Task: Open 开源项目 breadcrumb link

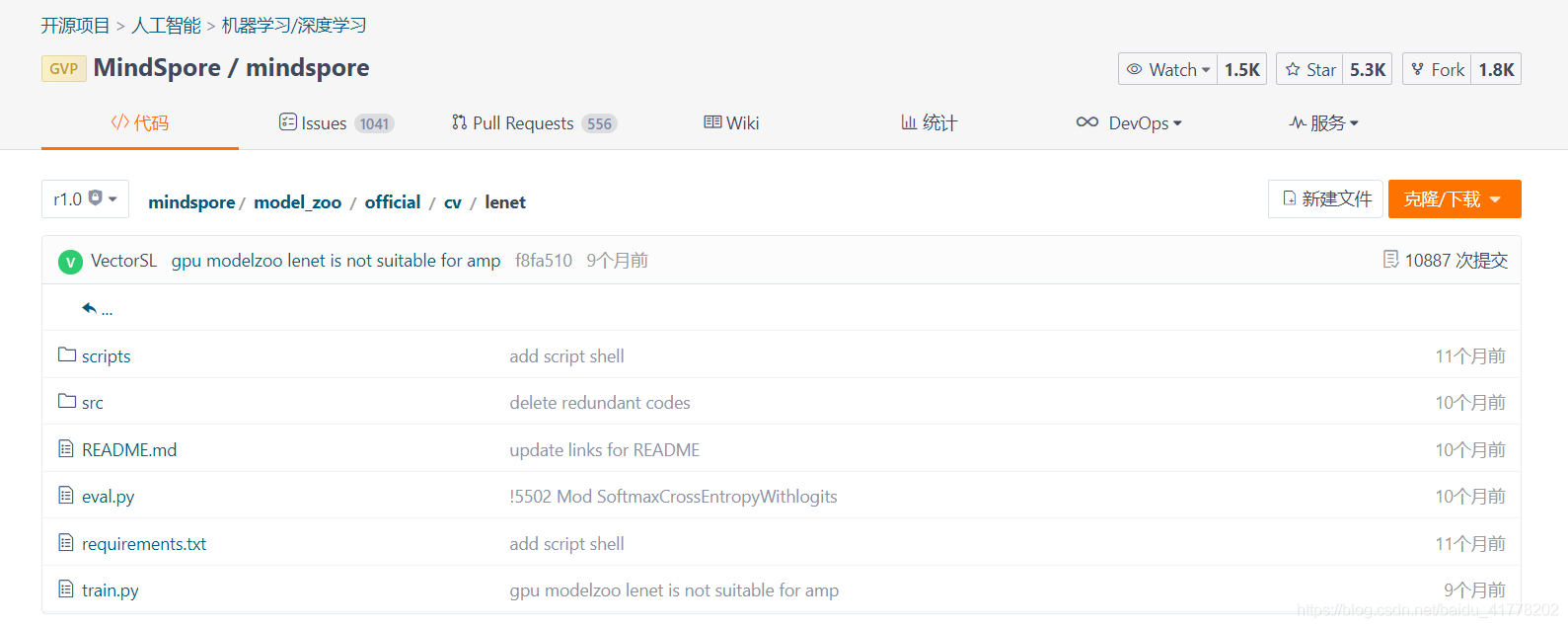Action: point(75,26)
